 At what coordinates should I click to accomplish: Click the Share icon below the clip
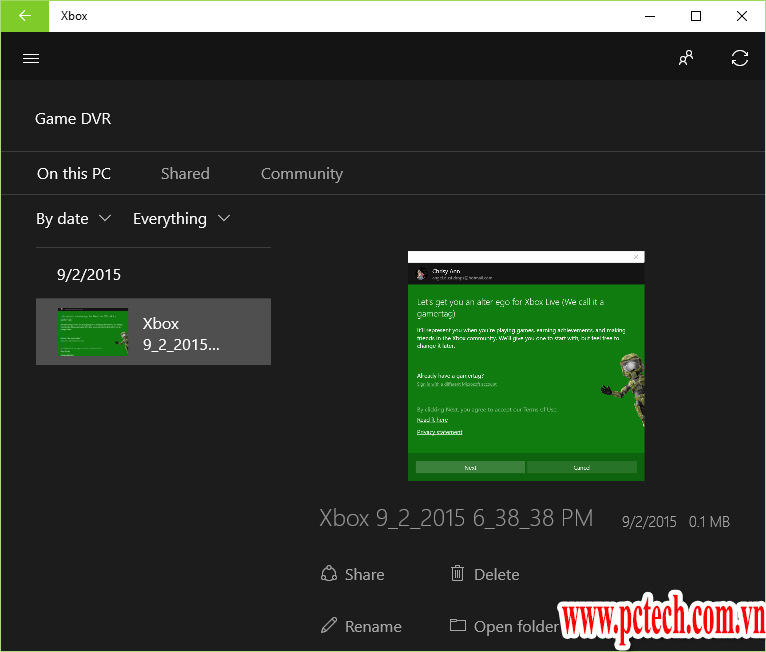[x=329, y=574]
